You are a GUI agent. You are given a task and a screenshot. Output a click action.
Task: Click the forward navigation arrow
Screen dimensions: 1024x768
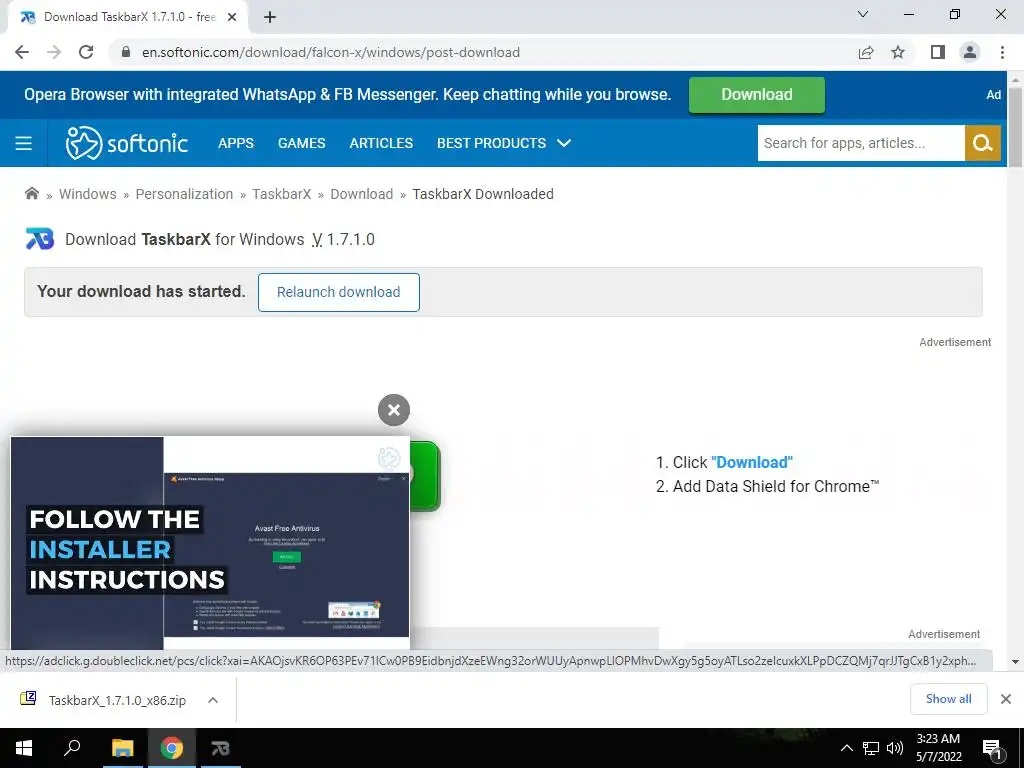pyautogui.click(x=54, y=52)
